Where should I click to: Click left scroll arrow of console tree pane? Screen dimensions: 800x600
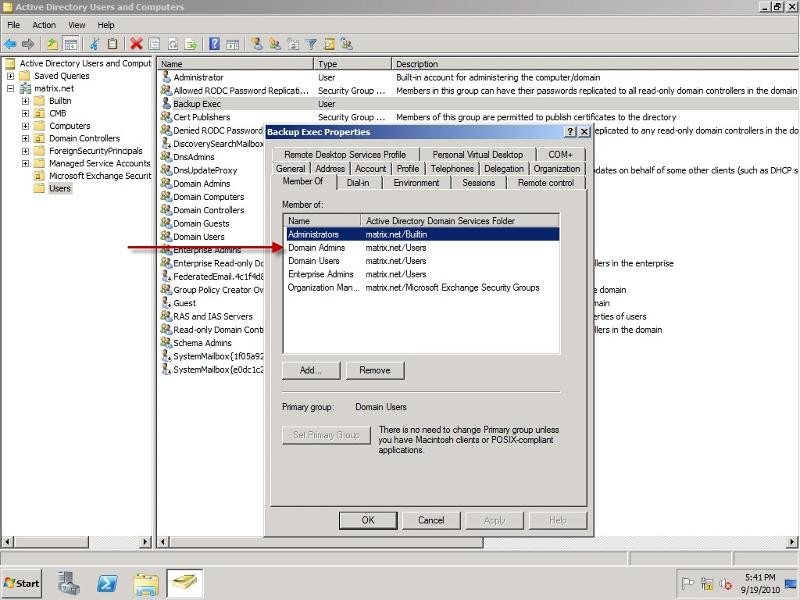7,542
